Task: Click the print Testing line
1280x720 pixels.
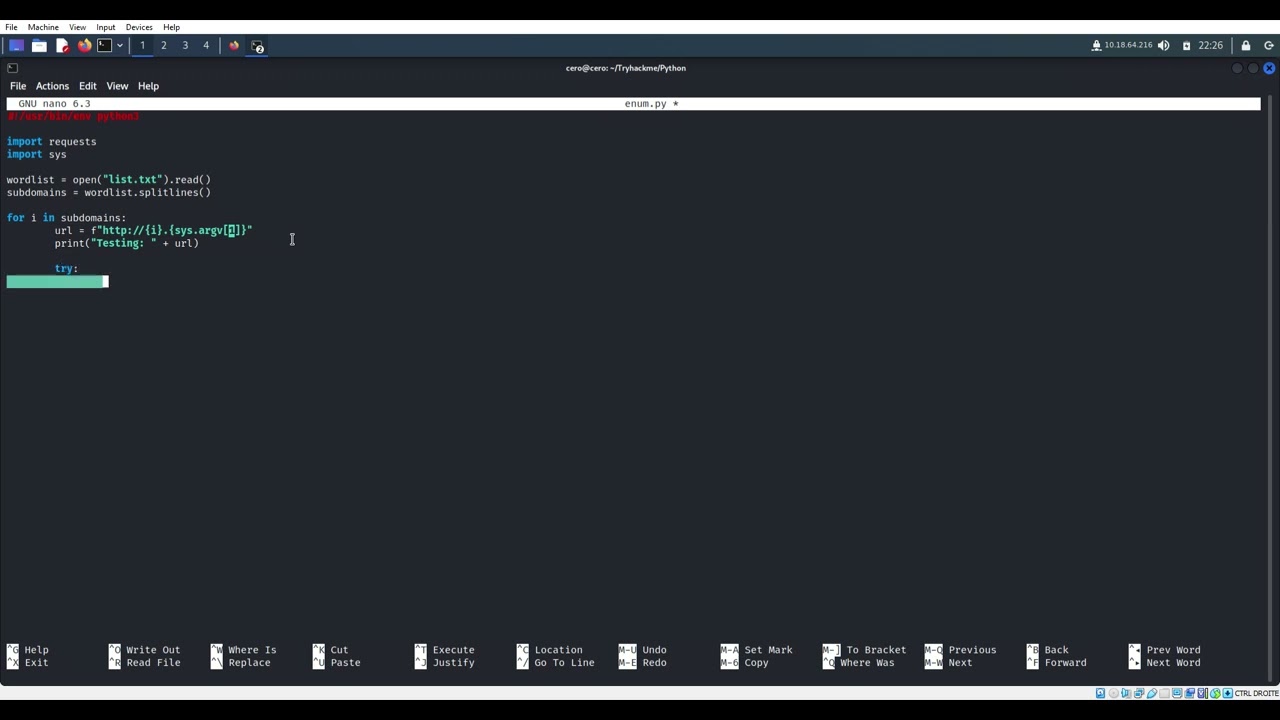Action: pos(127,244)
